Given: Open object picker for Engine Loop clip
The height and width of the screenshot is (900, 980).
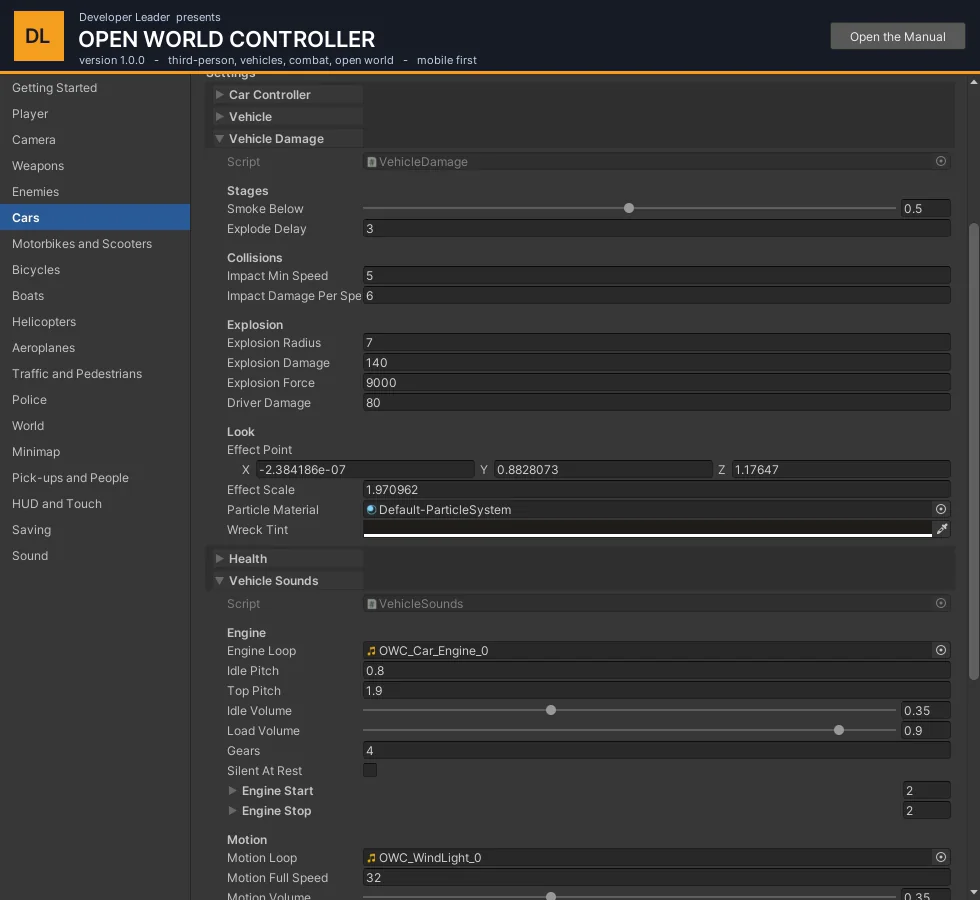Looking at the screenshot, I should click(941, 650).
